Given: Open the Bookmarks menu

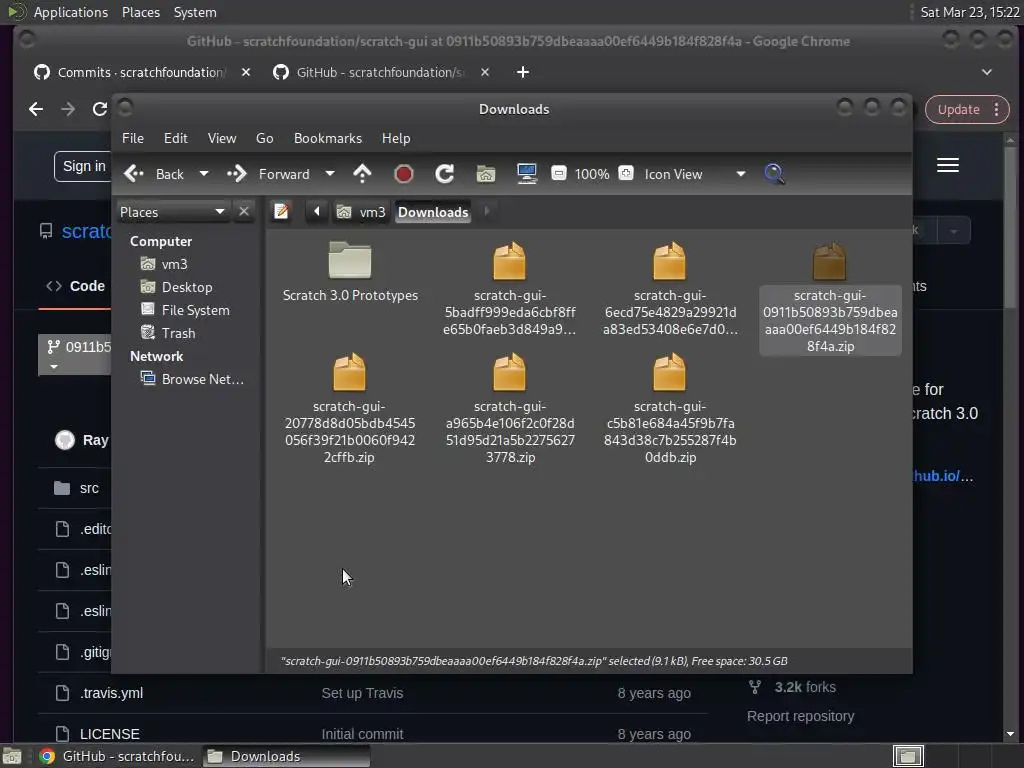Looking at the screenshot, I should point(328,138).
